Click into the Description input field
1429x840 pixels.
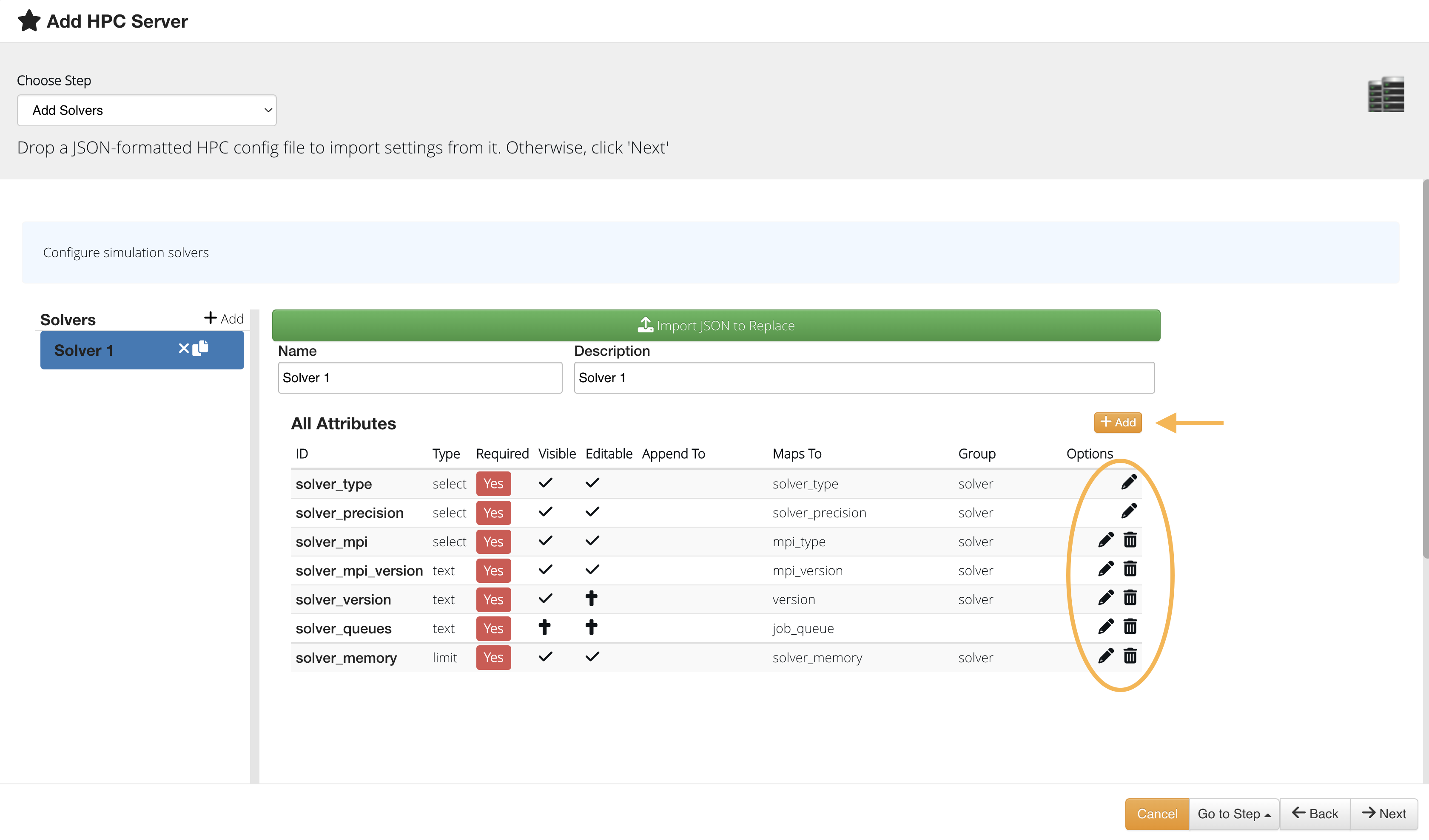[x=864, y=378]
